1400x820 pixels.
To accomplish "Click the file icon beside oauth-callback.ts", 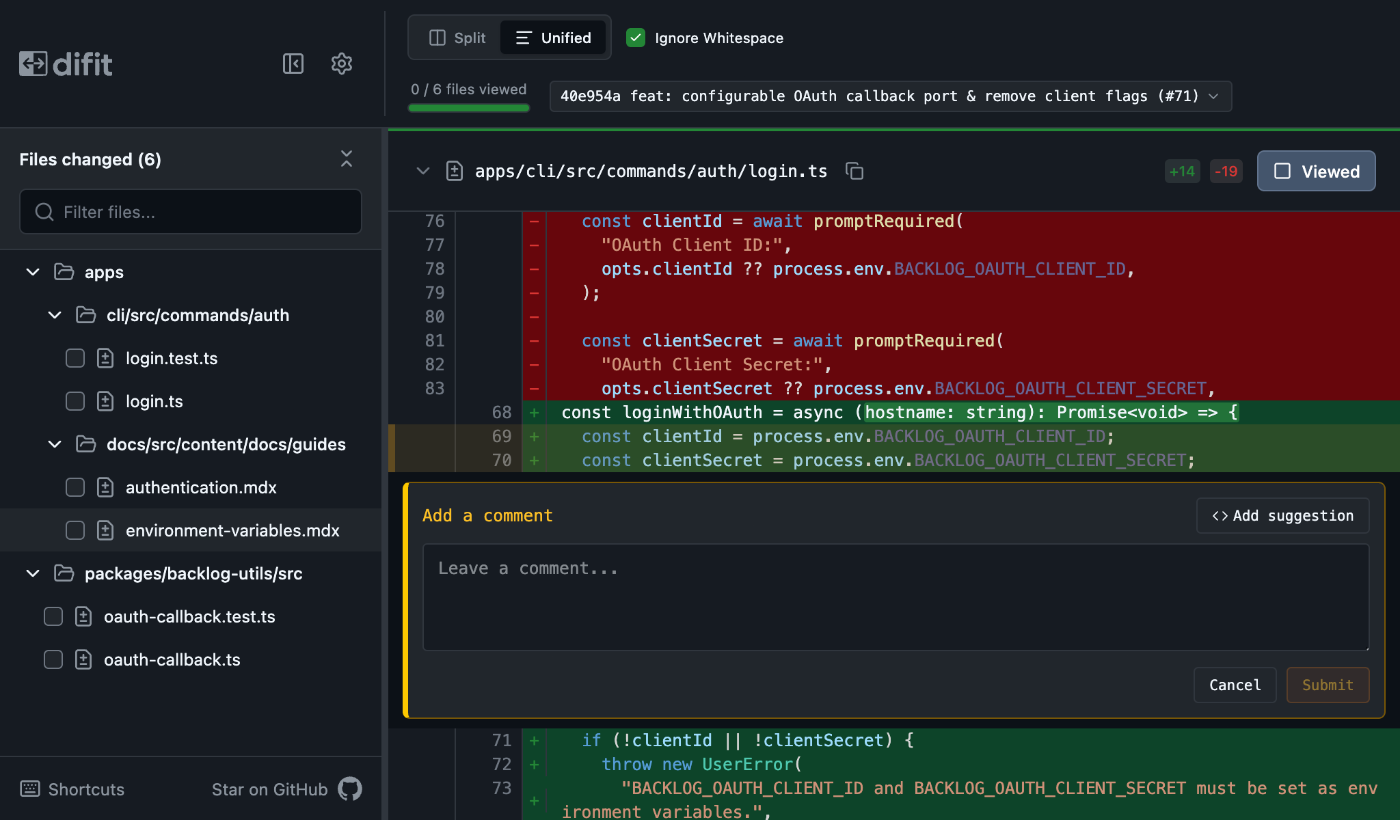I will [x=83, y=659].
